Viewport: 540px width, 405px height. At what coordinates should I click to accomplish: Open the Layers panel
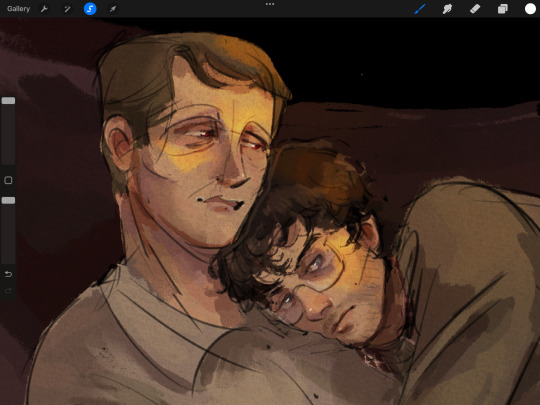(502, 9)
